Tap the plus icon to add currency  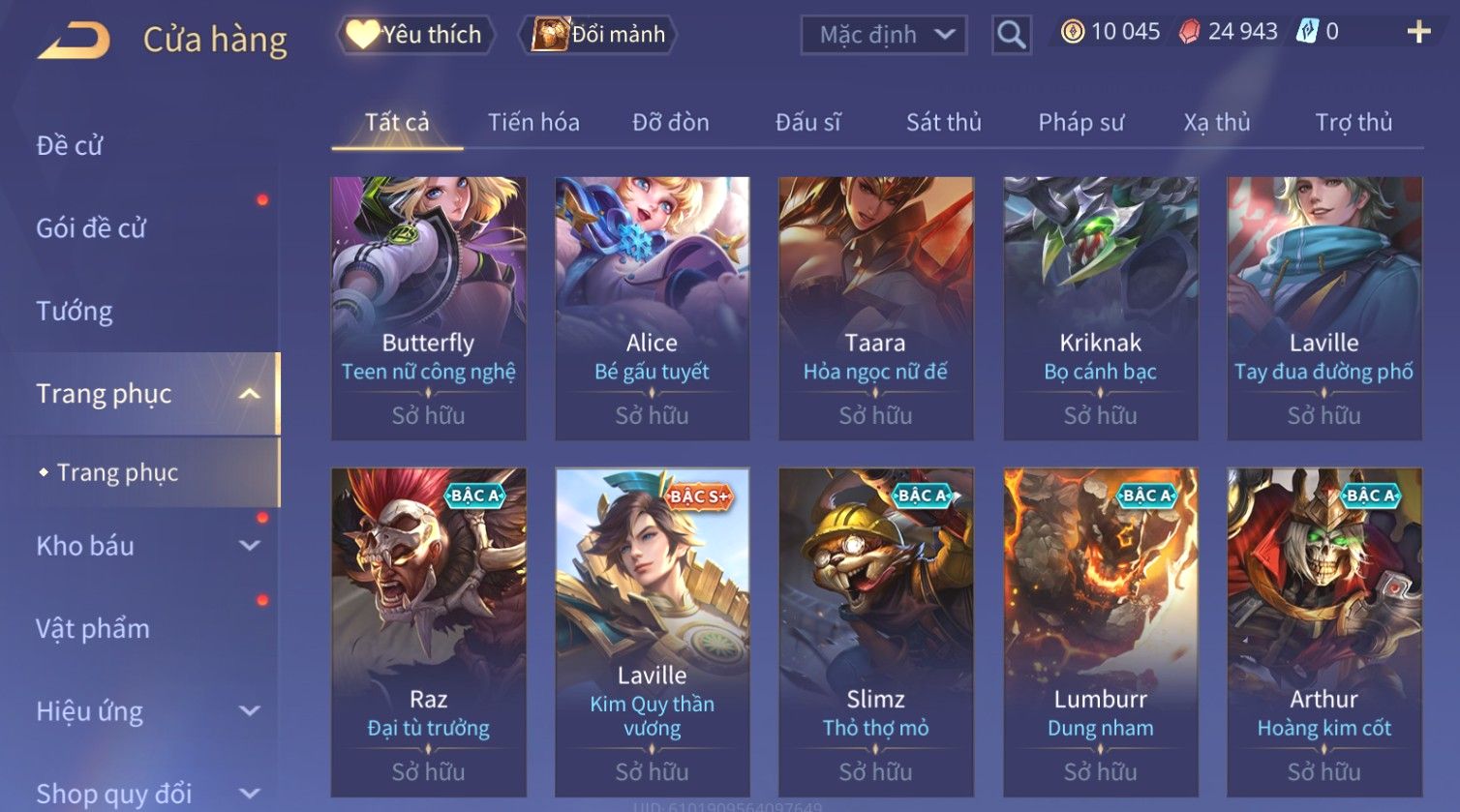1418,33
